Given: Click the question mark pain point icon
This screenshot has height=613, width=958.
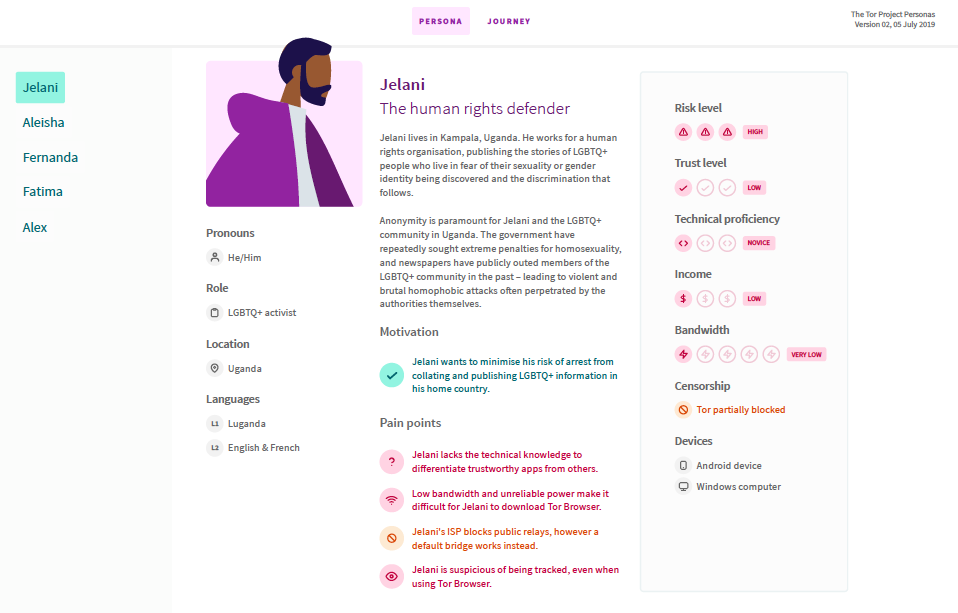Looking at the screenshot, I should pyautogui.click(x=392, y=461).
